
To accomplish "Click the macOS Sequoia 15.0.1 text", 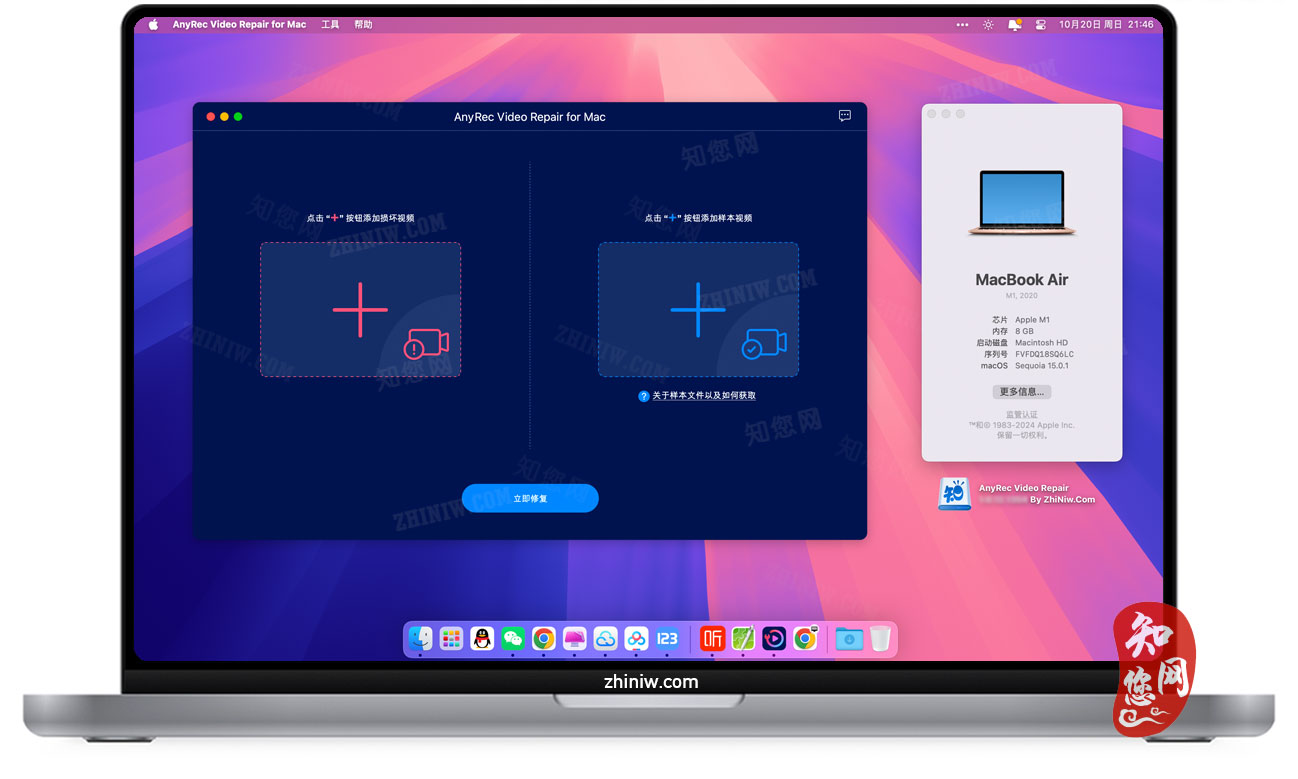I will click(1042, 366).
